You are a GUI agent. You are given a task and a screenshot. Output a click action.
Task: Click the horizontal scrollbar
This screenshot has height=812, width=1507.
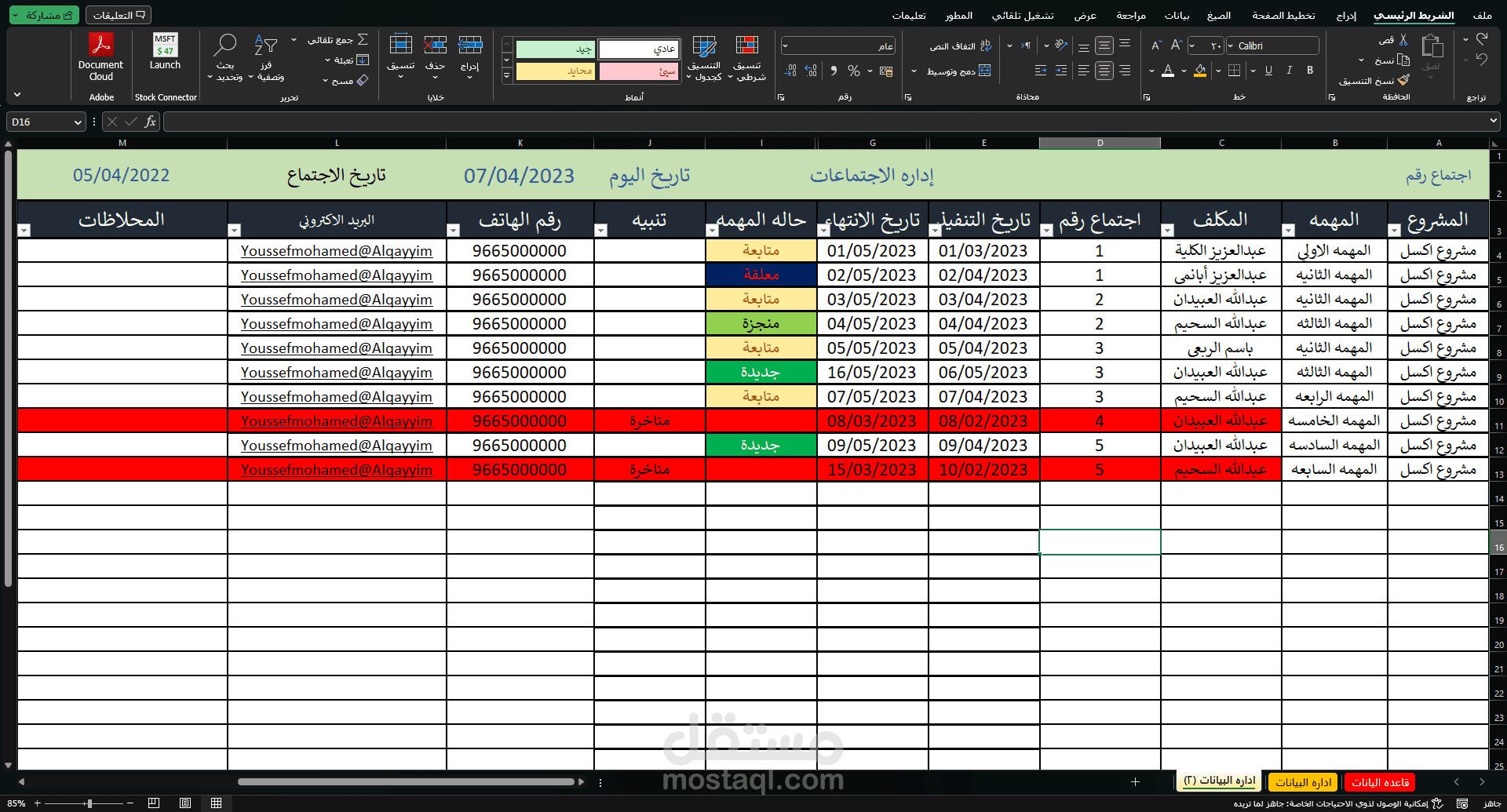406,781
